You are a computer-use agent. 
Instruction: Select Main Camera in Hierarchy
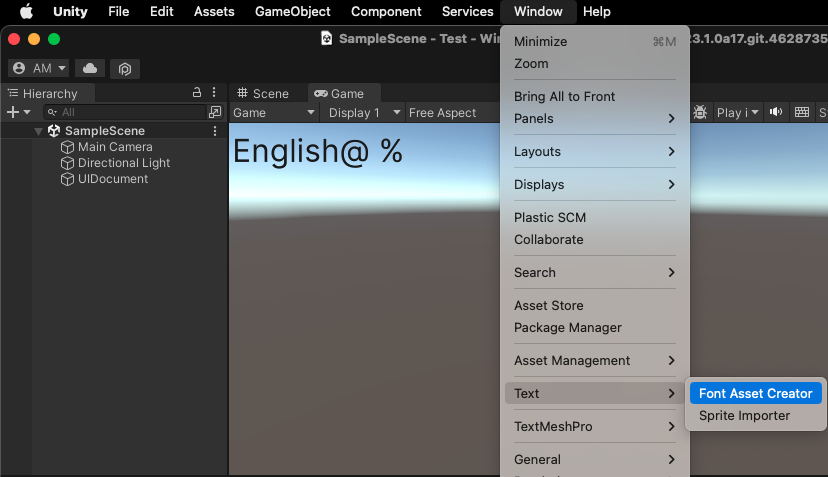tap(115, 147)
